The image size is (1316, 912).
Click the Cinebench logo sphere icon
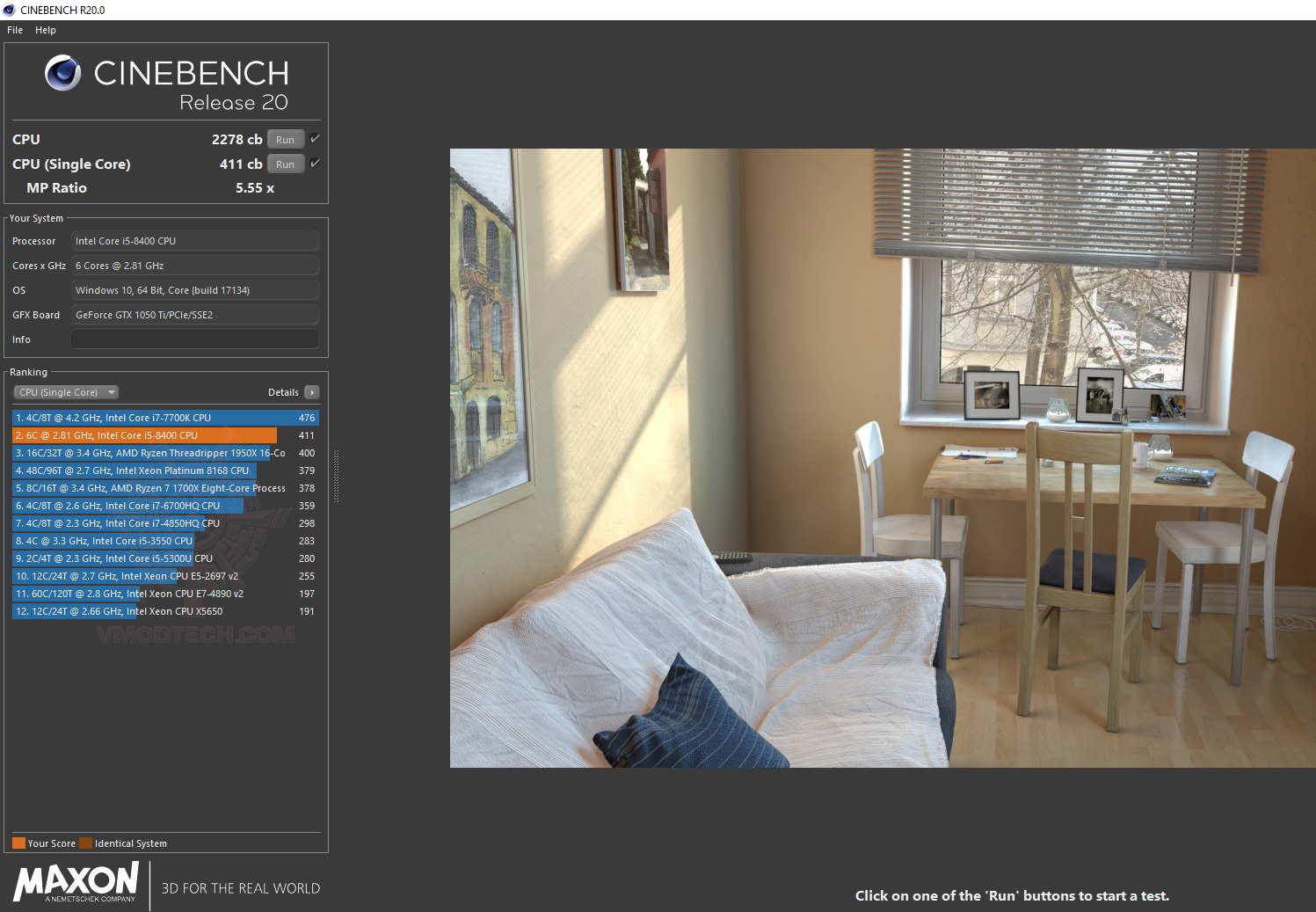62,73
